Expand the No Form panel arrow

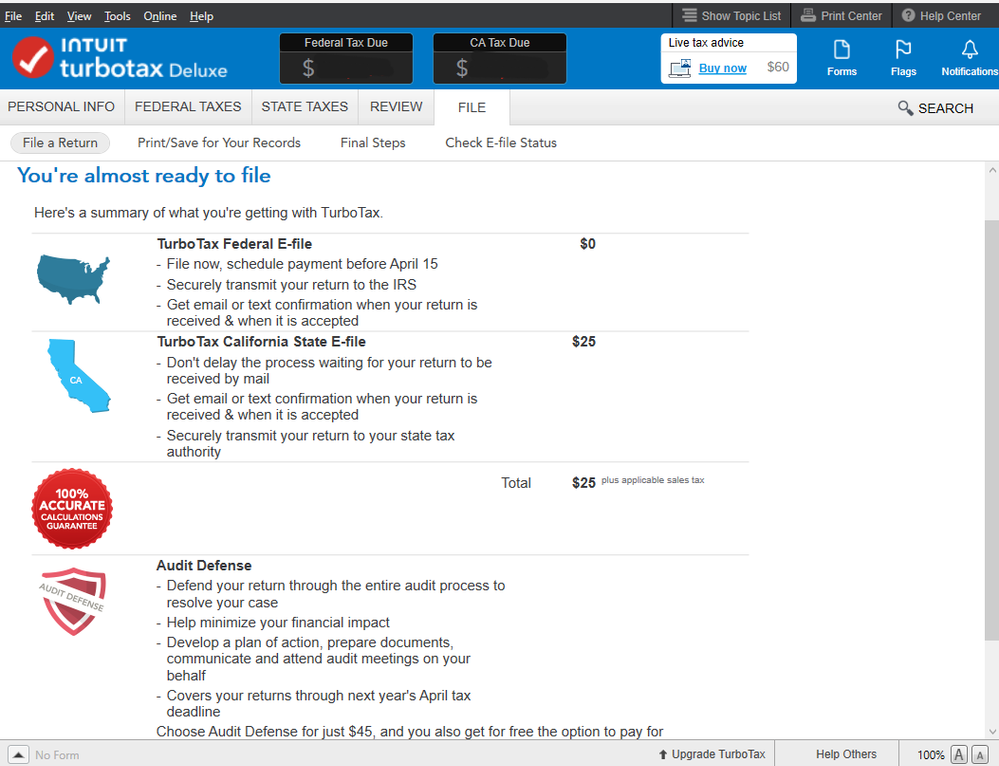pyautogui.click(x=18, y=755)
